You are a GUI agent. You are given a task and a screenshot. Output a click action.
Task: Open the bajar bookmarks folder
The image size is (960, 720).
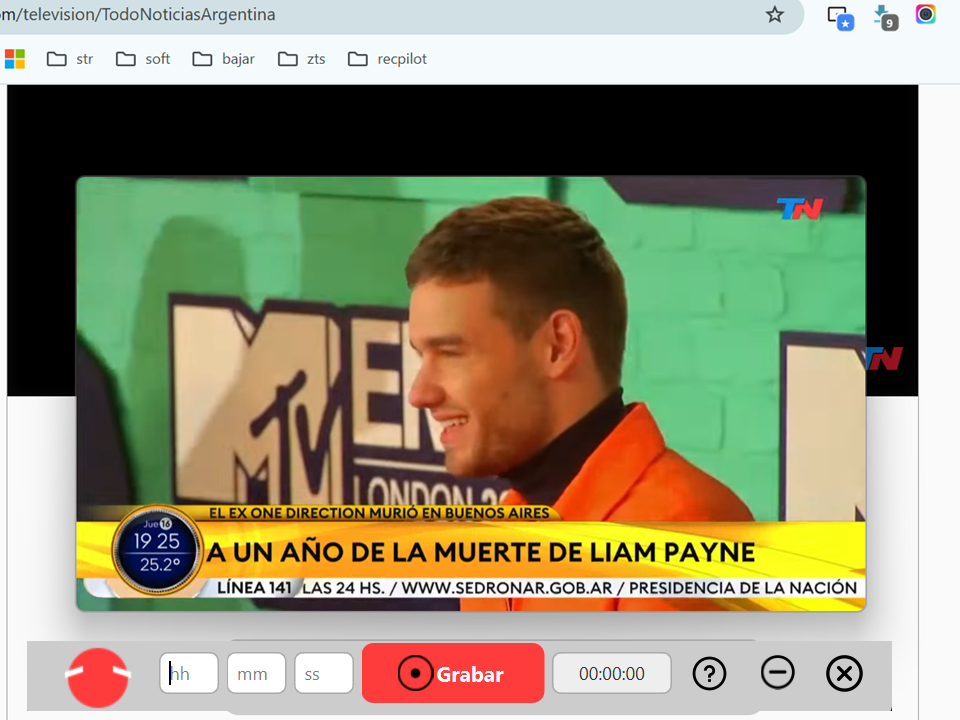pyautogui.click(x=224, y=59)
